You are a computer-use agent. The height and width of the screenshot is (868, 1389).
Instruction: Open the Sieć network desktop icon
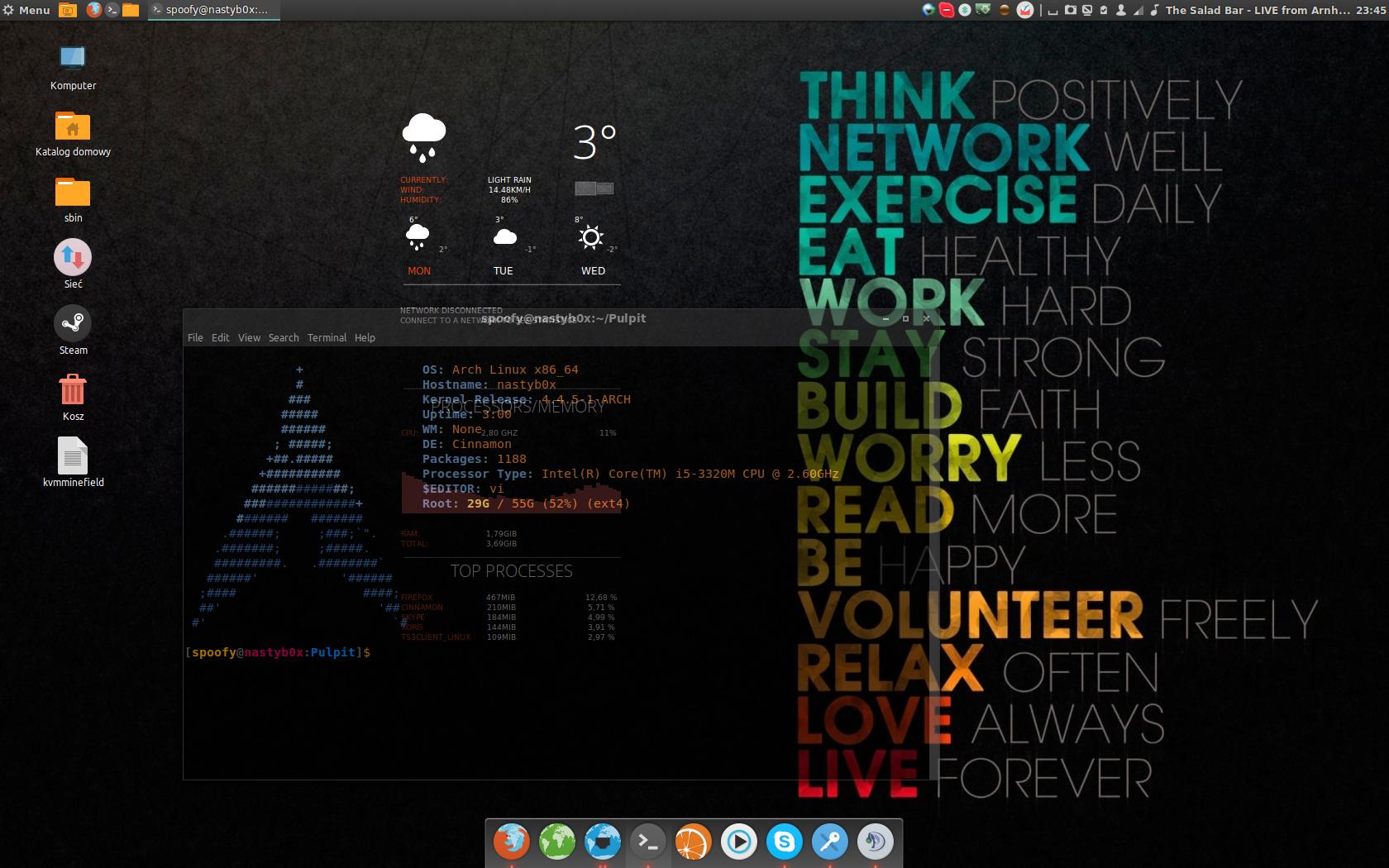tap(73, 265)
